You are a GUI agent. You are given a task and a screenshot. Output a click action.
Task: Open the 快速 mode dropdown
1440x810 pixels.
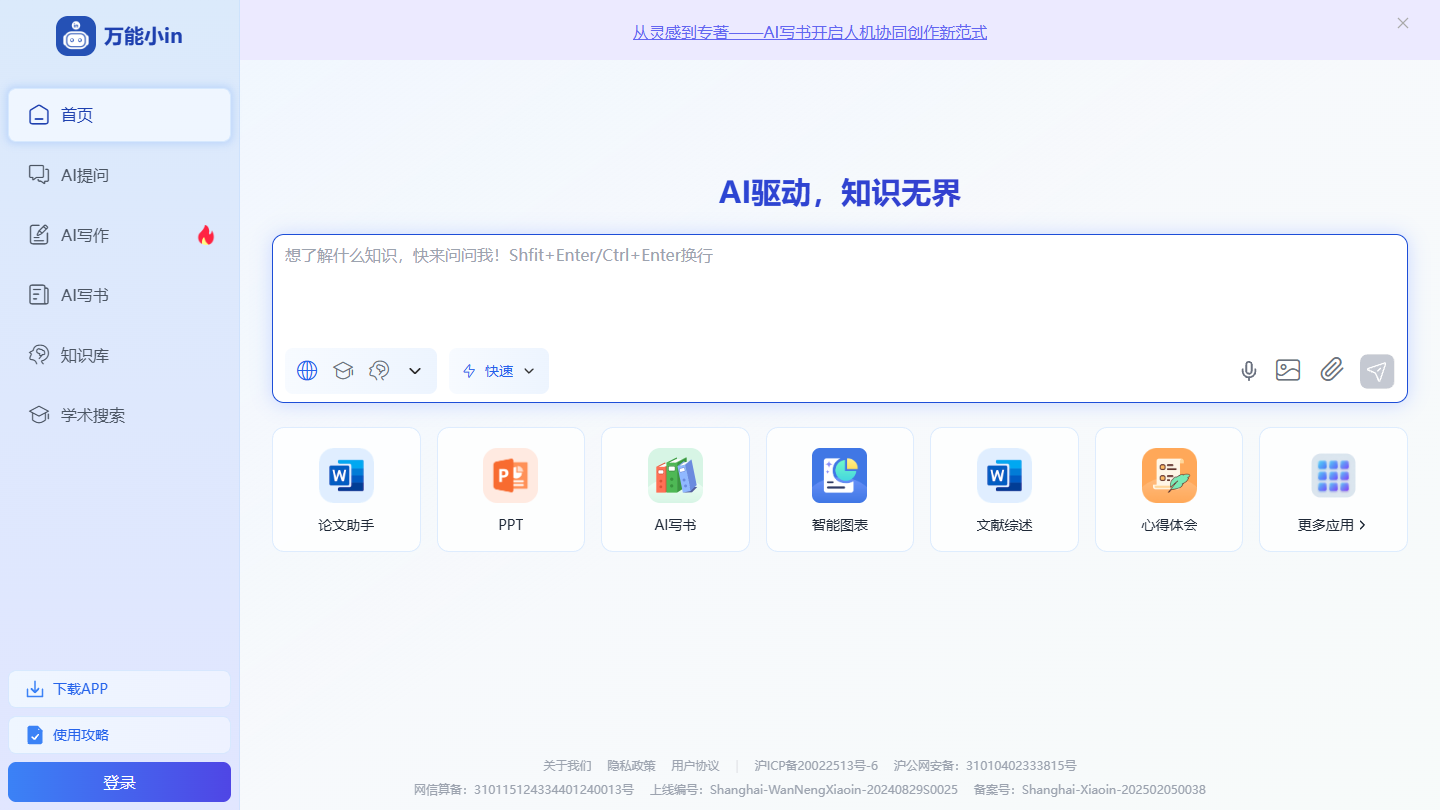coord(499,371)
